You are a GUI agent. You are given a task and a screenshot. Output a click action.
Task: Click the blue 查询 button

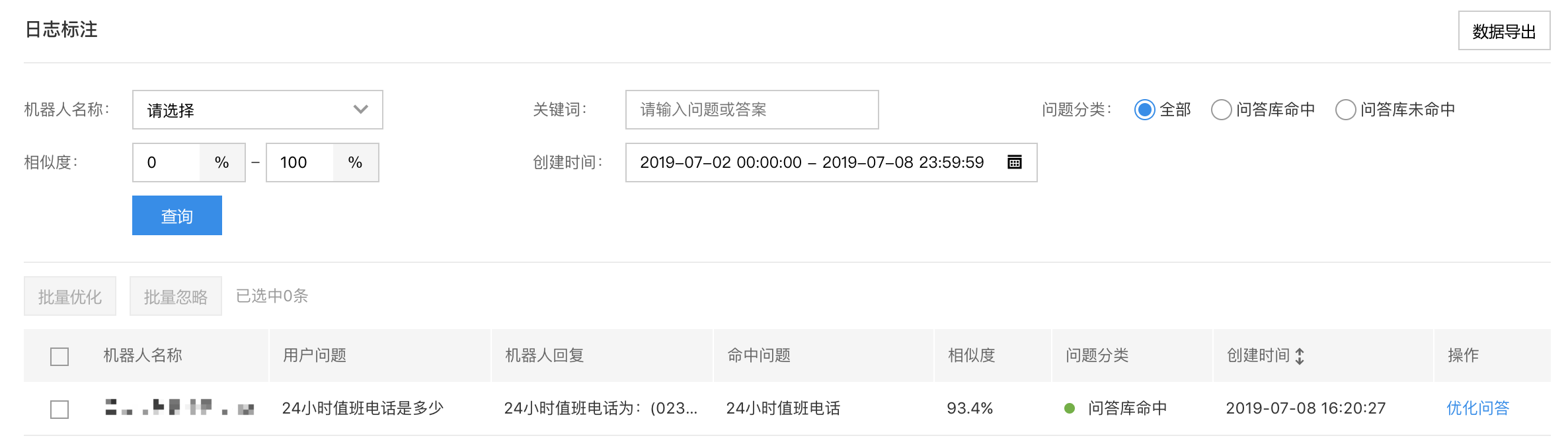[176, 215]
